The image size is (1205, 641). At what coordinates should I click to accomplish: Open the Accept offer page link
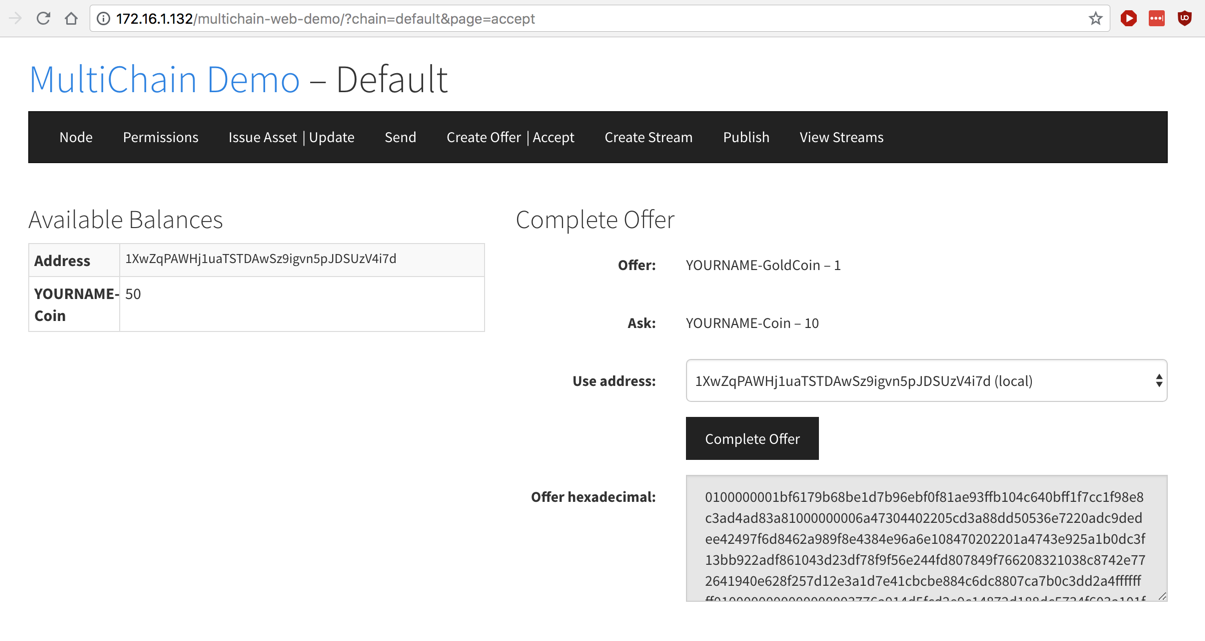[553, 137]
